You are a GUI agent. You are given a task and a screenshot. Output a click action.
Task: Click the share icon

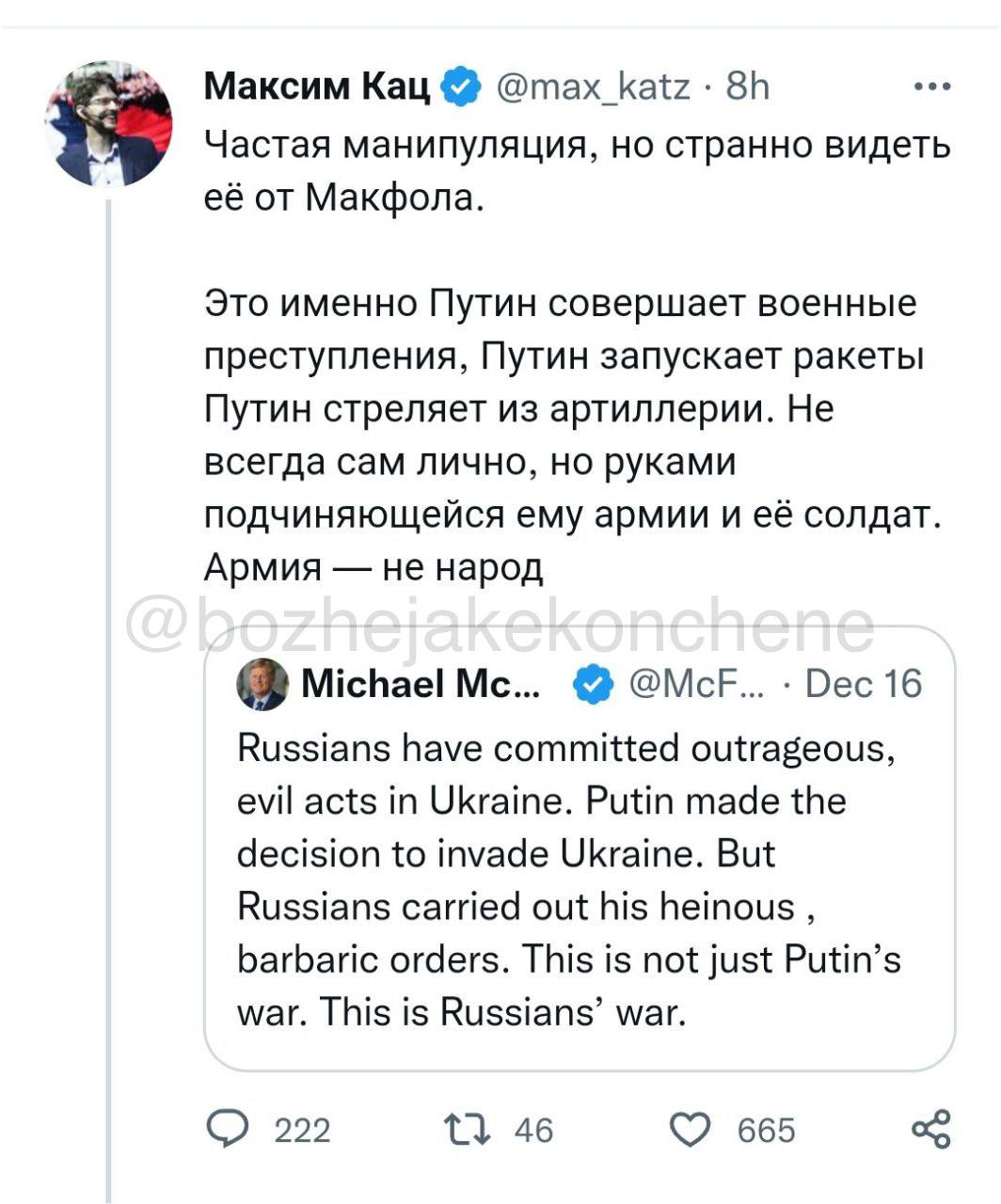click(930, 1128)
